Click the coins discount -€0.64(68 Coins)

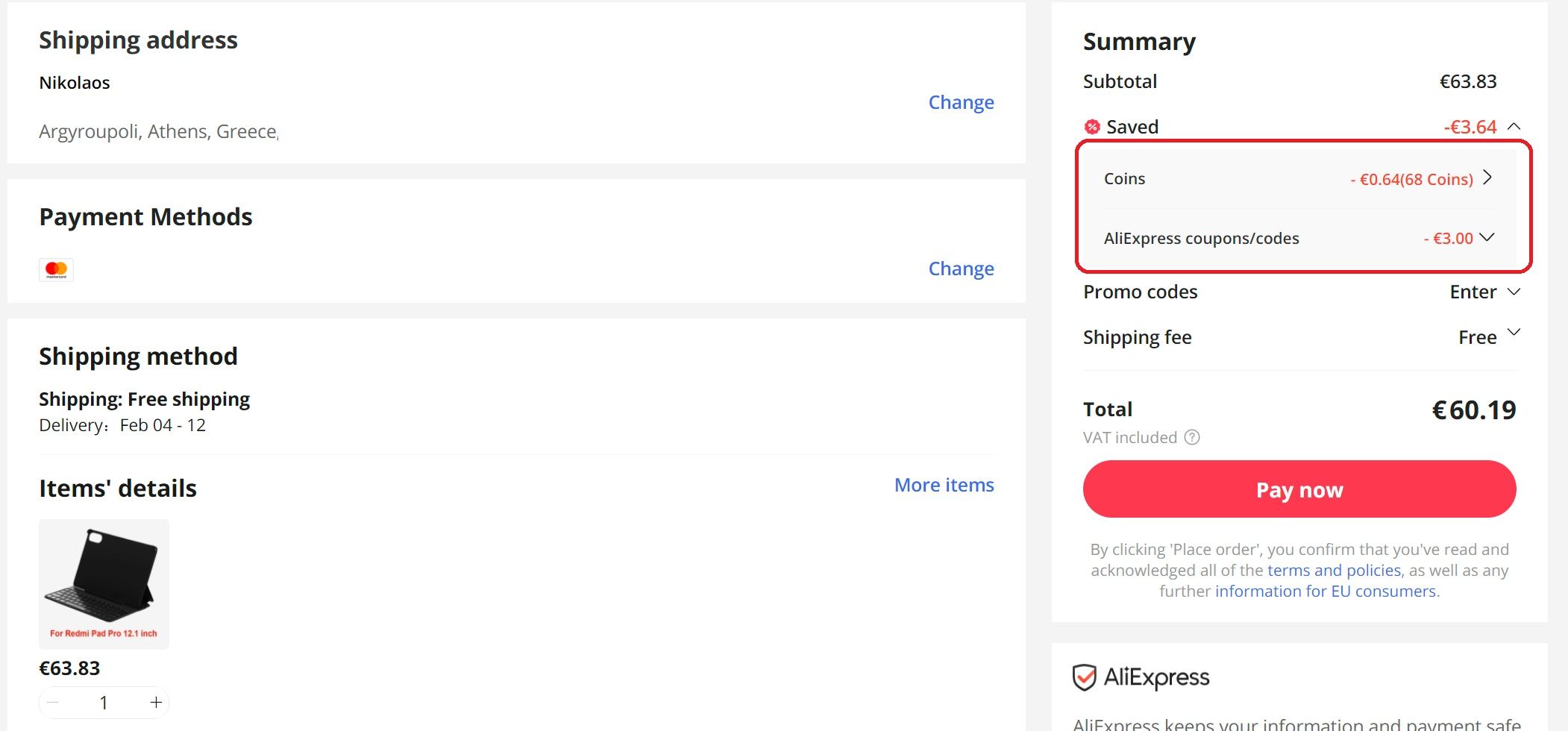pos(1411,179)
